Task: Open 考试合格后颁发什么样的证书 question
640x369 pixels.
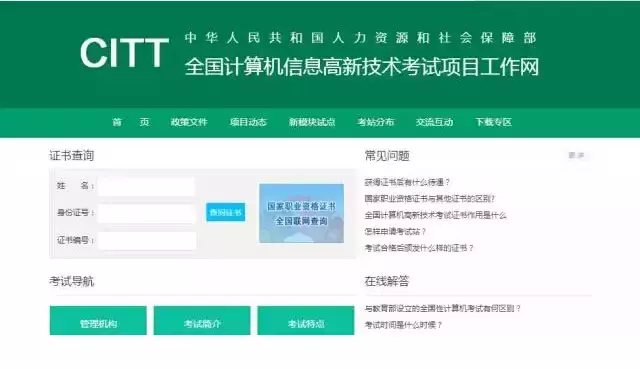Action: click(419, 248)
